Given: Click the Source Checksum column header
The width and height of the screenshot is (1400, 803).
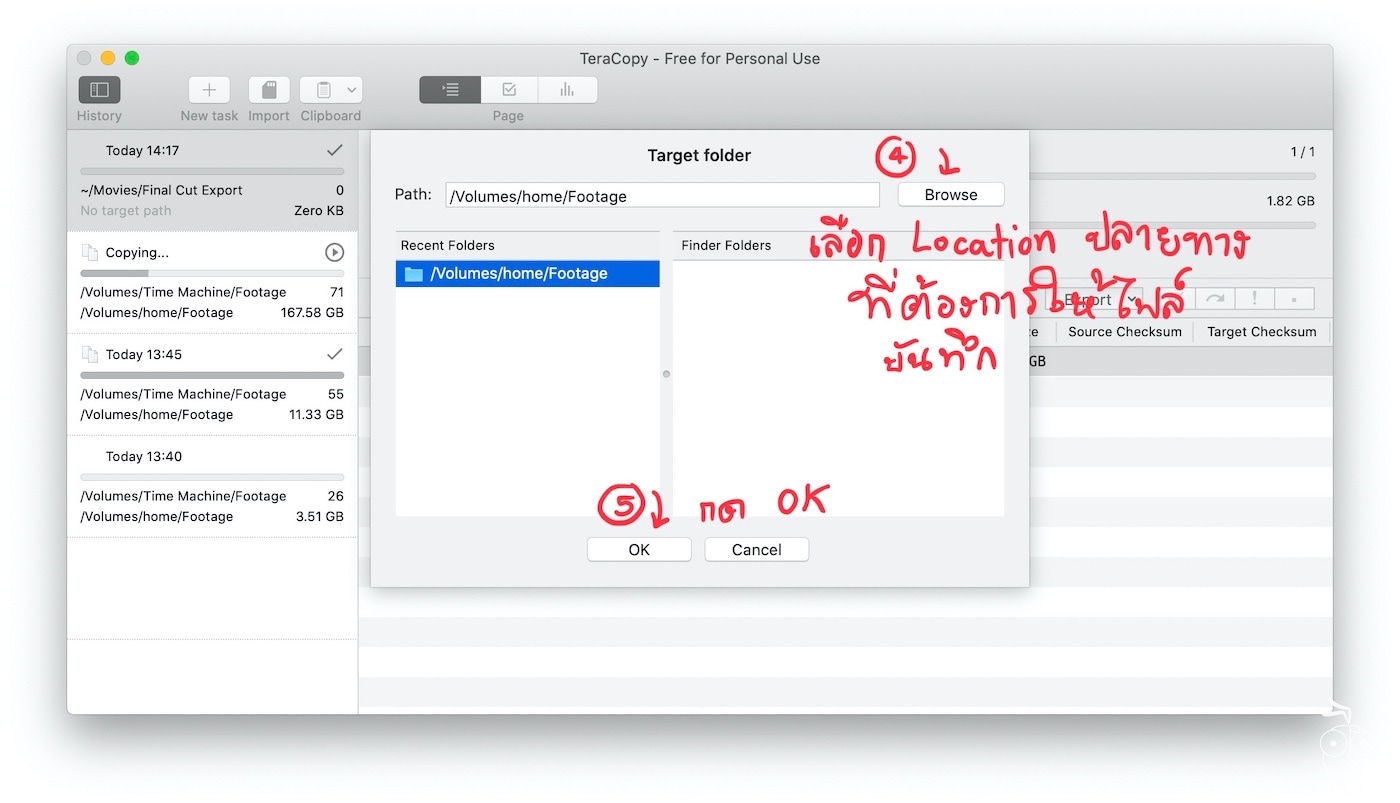Looking at the screenshot, I should tap(1124, 331).
